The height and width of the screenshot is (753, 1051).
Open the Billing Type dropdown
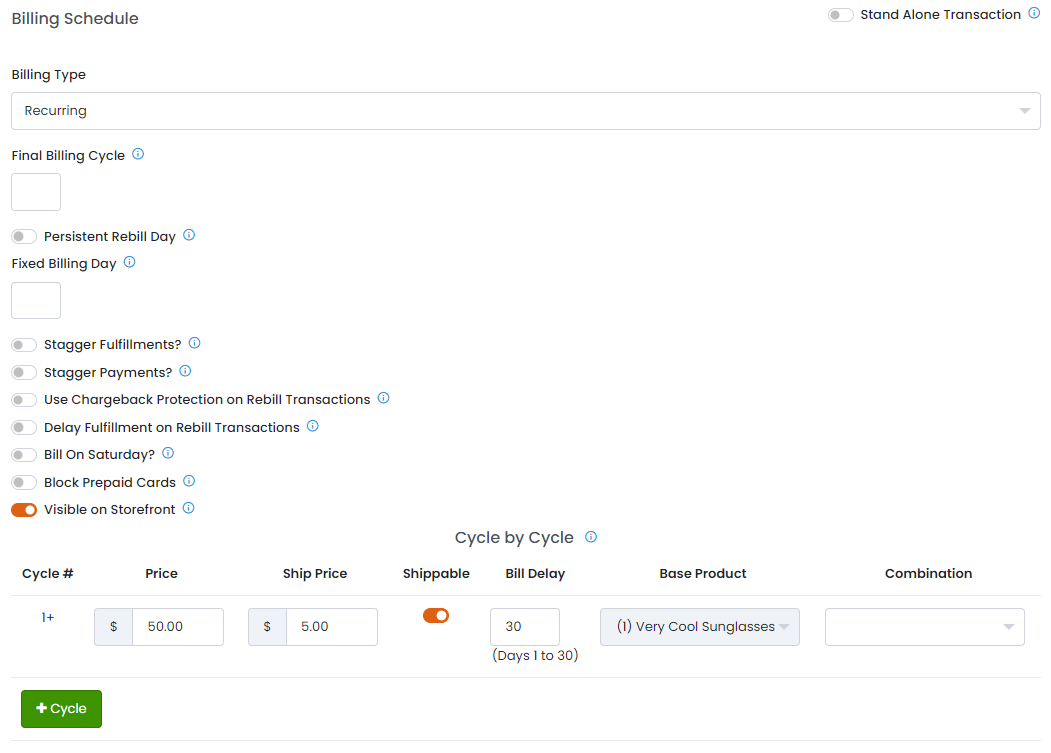click(x=525, y=111)
